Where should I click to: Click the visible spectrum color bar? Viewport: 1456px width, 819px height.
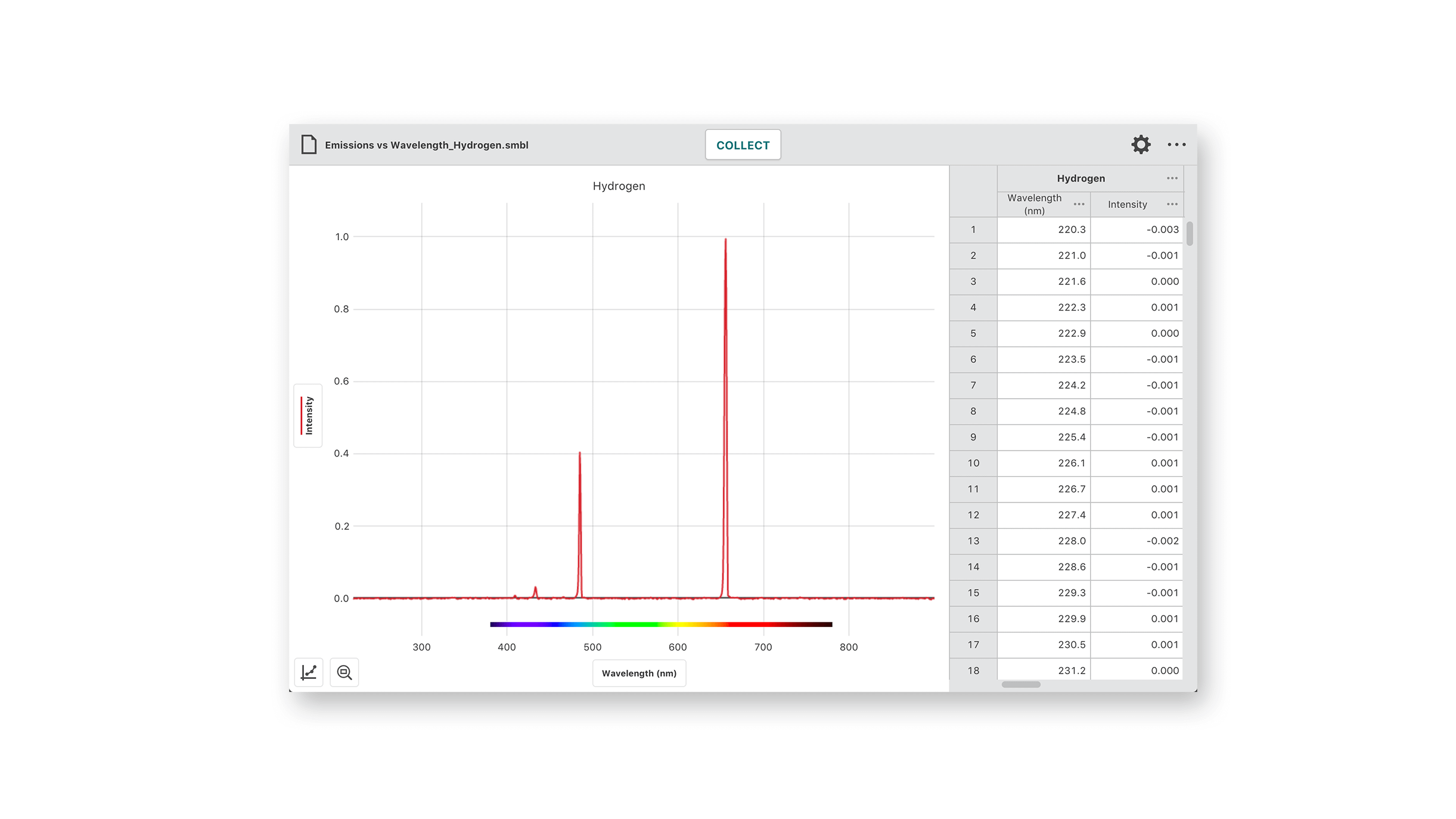click(x=660, y=624)
